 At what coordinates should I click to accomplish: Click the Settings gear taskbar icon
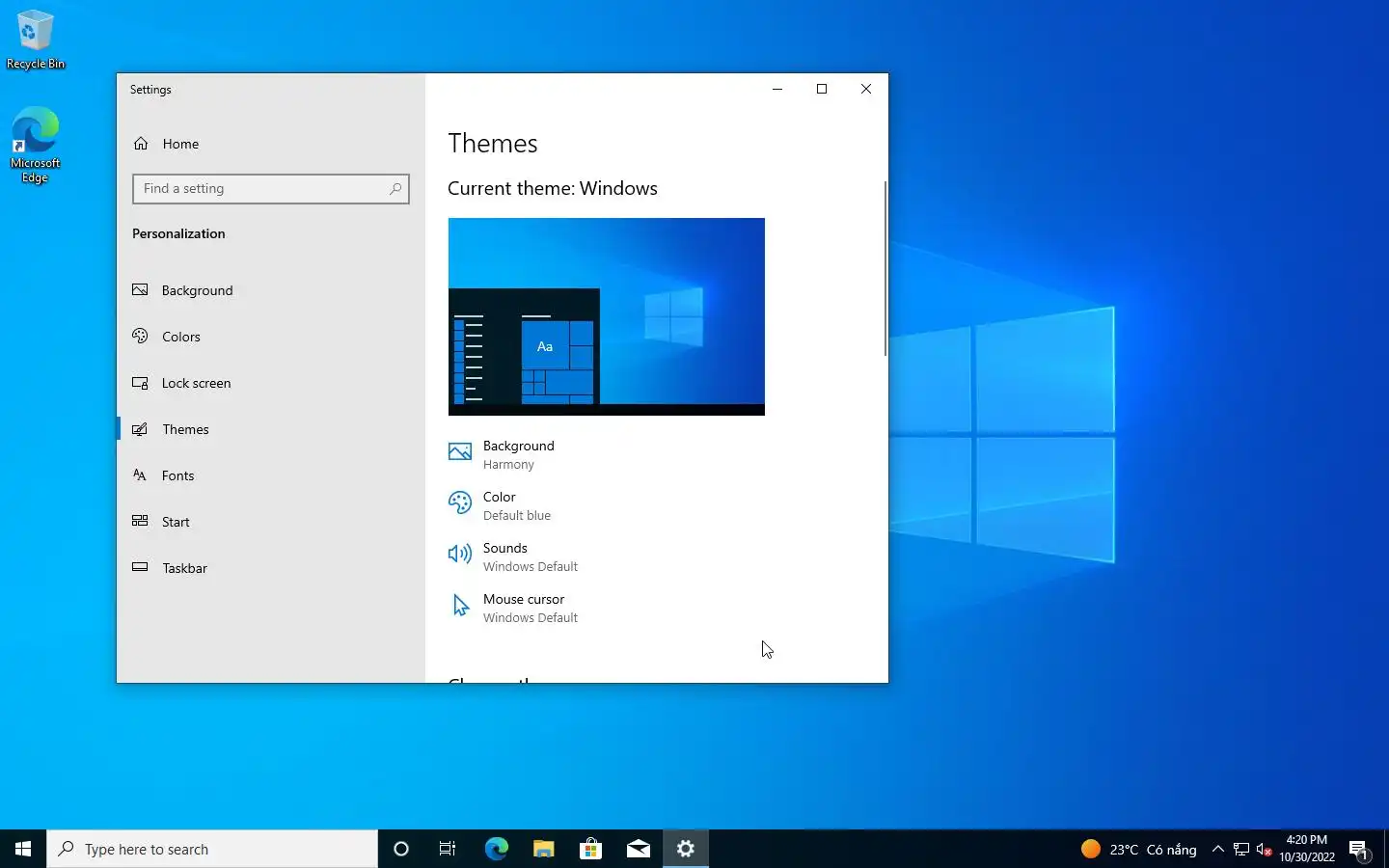[x=686, y=849]
